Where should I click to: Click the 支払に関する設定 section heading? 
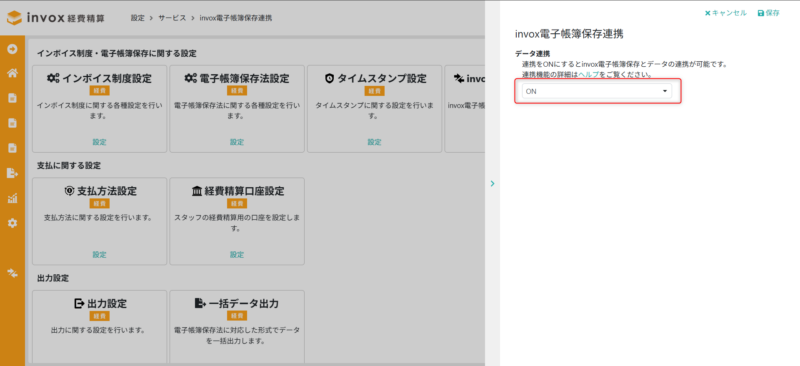(x=69, y=166)
